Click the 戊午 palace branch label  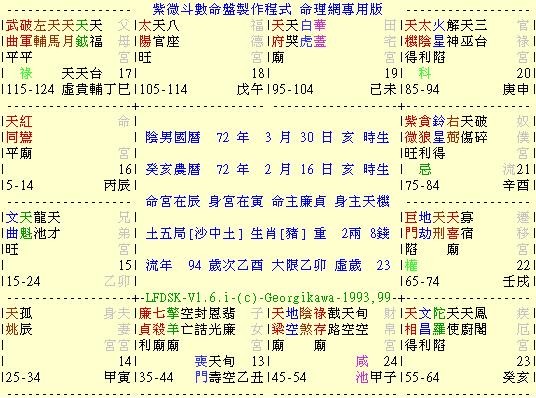250,90
